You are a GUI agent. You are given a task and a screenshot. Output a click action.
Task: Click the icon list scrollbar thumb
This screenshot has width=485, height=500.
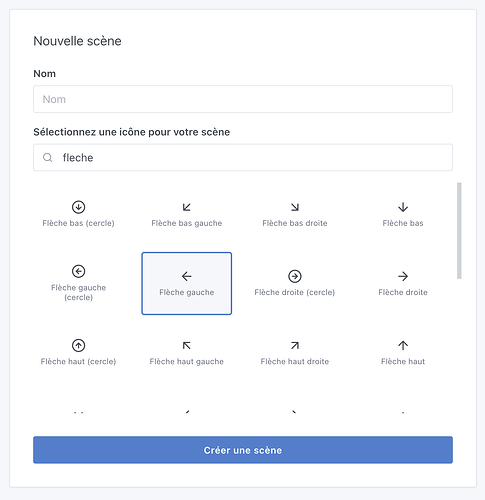point(459,231)
